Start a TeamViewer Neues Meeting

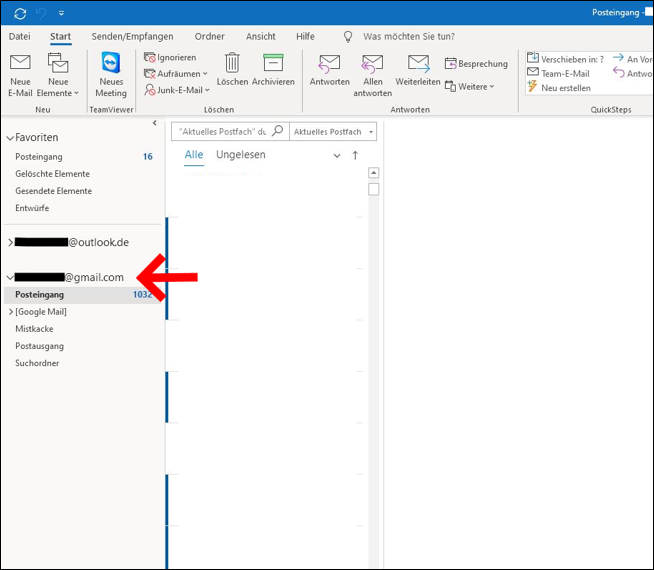pos(111,75)
